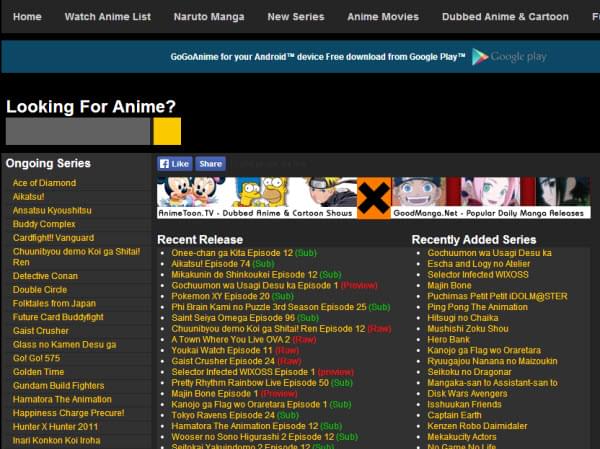Click the Facebook Like button
Screen dimensions: 600x449
pos(174,163)
